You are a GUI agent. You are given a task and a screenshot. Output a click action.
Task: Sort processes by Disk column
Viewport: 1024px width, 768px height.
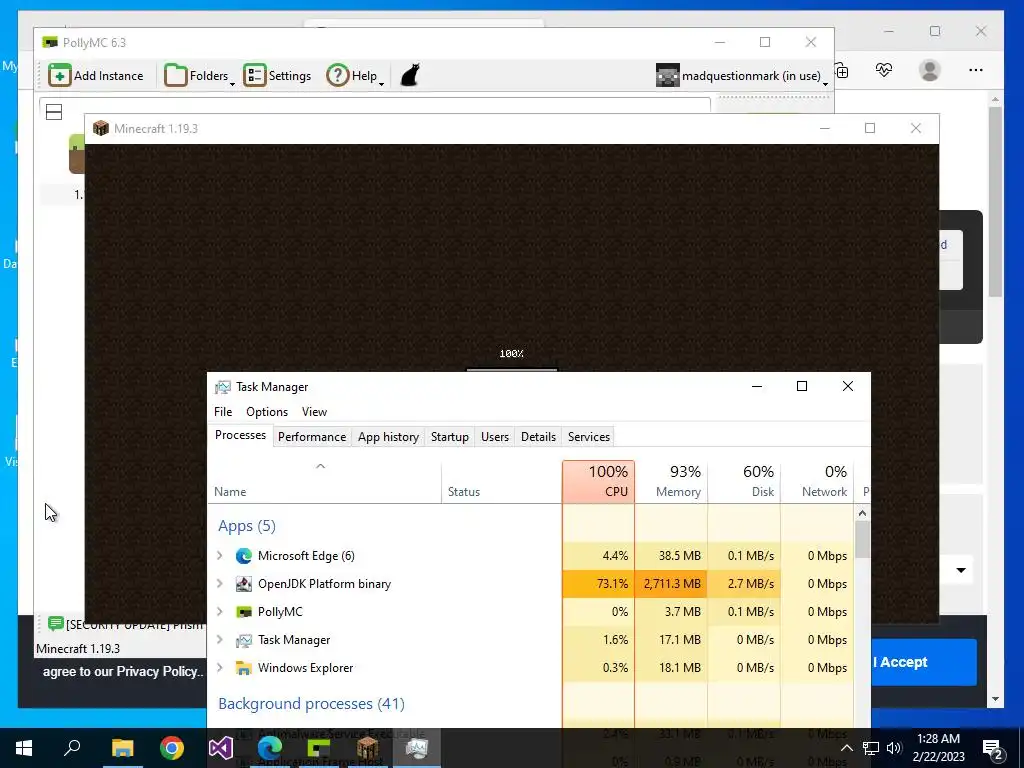coord(744,481)
